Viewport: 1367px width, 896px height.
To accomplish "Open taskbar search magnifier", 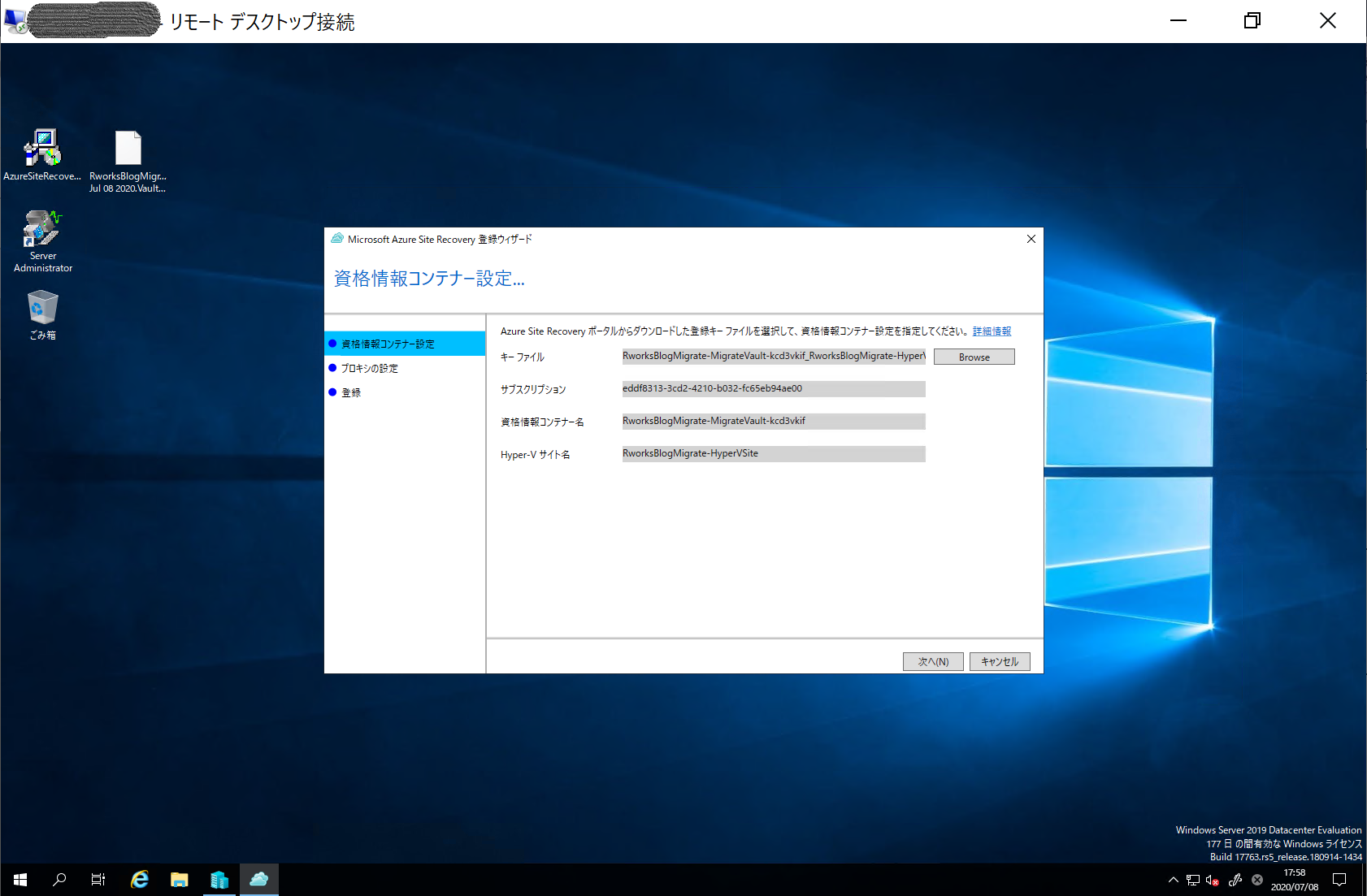I will (59, 879).
